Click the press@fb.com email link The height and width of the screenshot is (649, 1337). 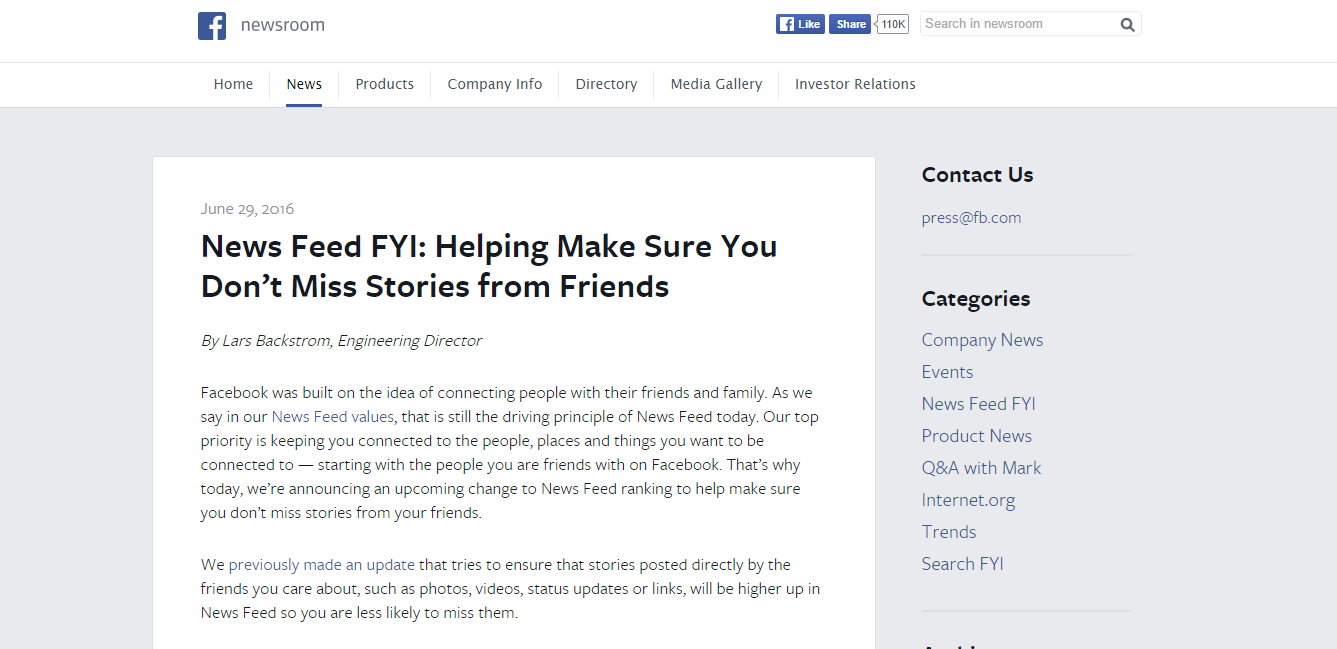pyautogui.click(x=971, y=218)
